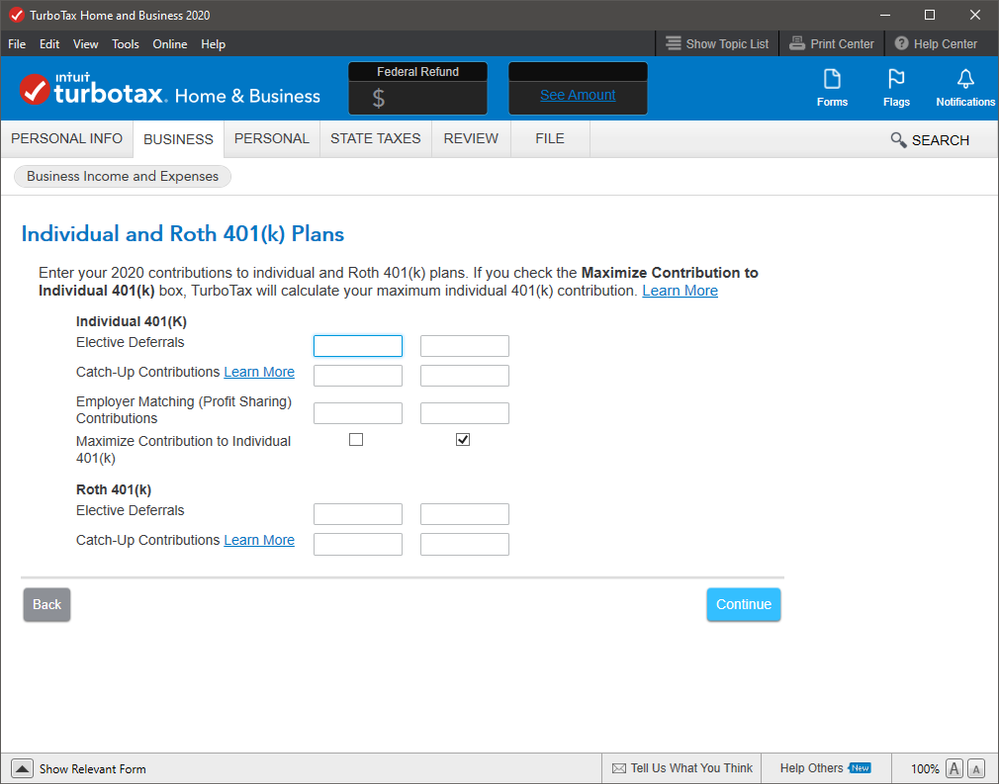The height and width of the screenshot is (784, 999).
Task: Focus left Individual 401(K) Elective Deferrals field
Action: [x=358, y=346]
